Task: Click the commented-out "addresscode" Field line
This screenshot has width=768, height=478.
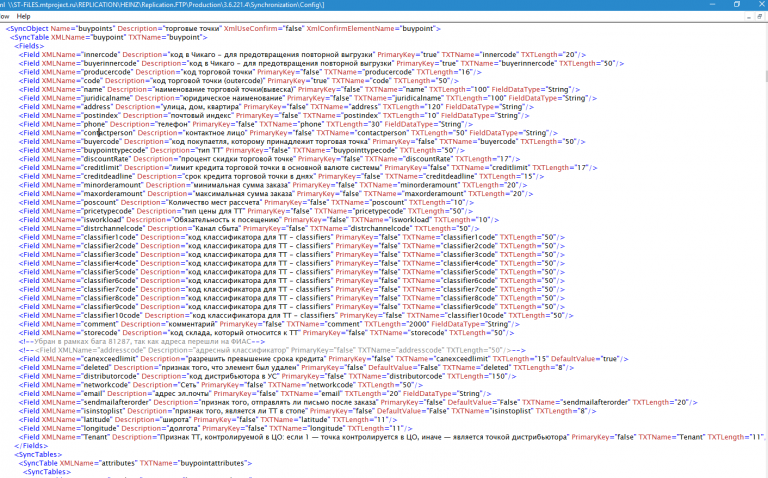Action: (x=272, y=350)
